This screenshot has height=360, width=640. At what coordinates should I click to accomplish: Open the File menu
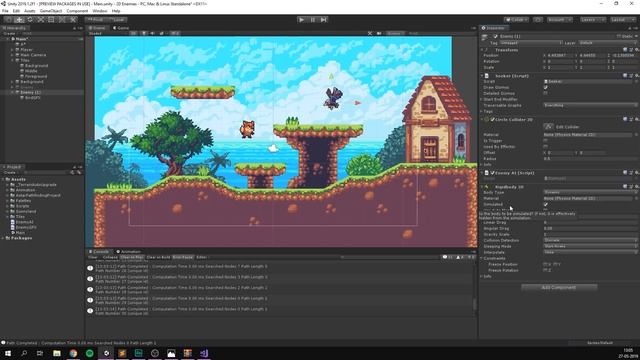click(x=5, y=11)
